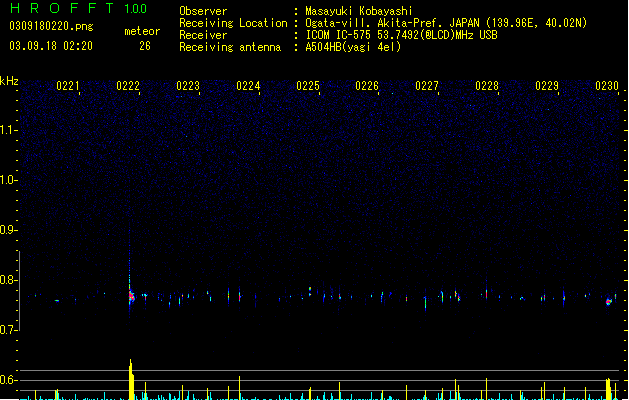
Task: Click the 0309180220.png filename text
Action: point(51,26)
